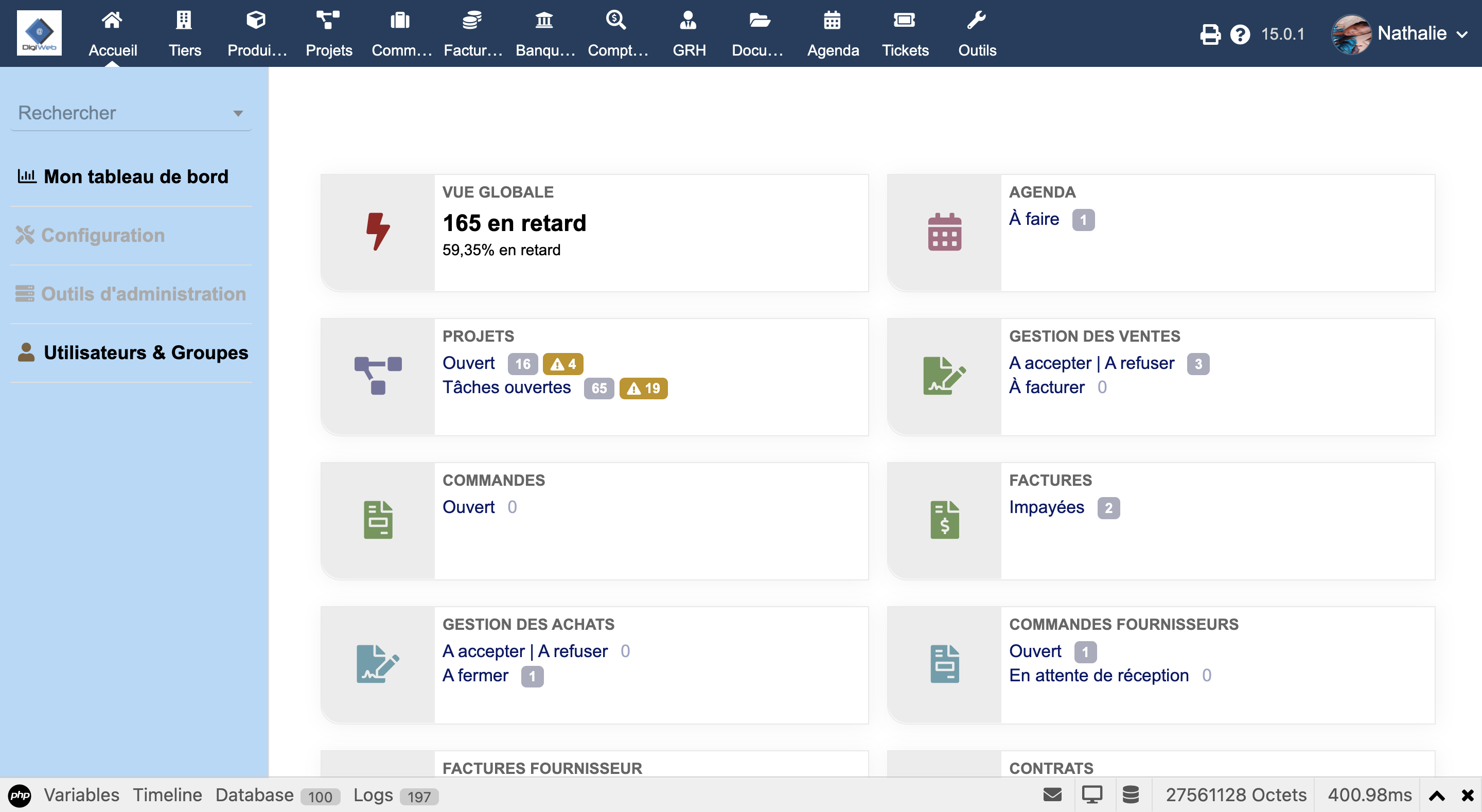Click the GRH user icon
Viewport: 1482px width, 812px height.
[x=688, y=21]
